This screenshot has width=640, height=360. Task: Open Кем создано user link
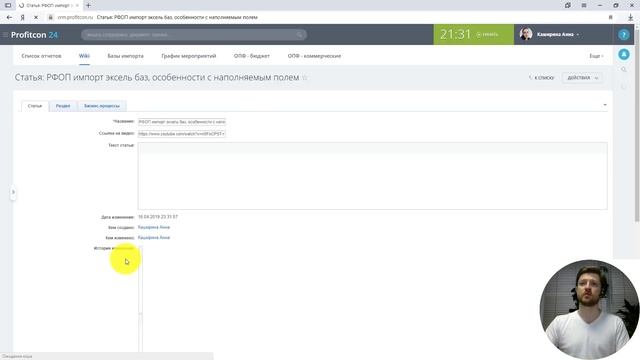tap(154, 227)
